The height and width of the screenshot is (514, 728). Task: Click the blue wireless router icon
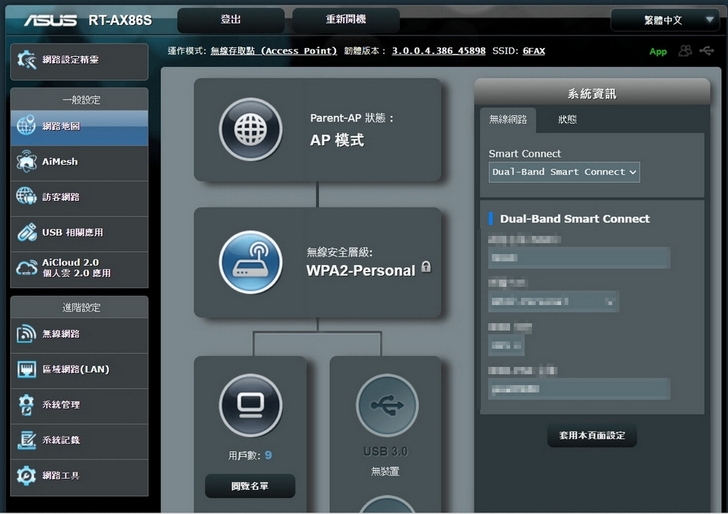coord(251,262)
